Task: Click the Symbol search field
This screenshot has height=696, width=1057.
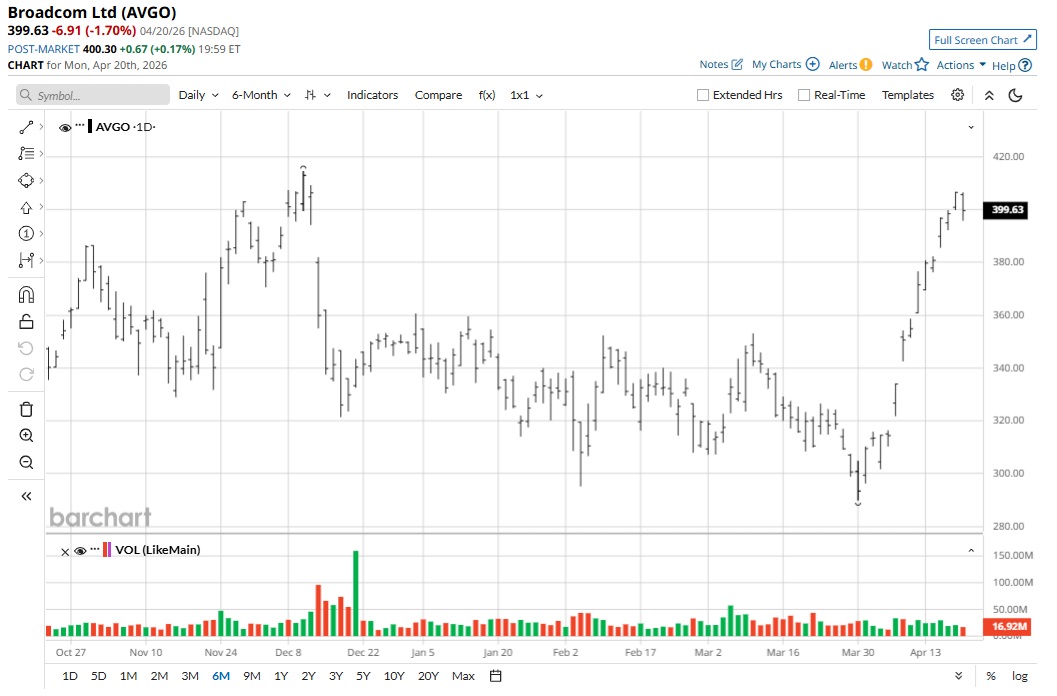Action: tap(93, 95)
